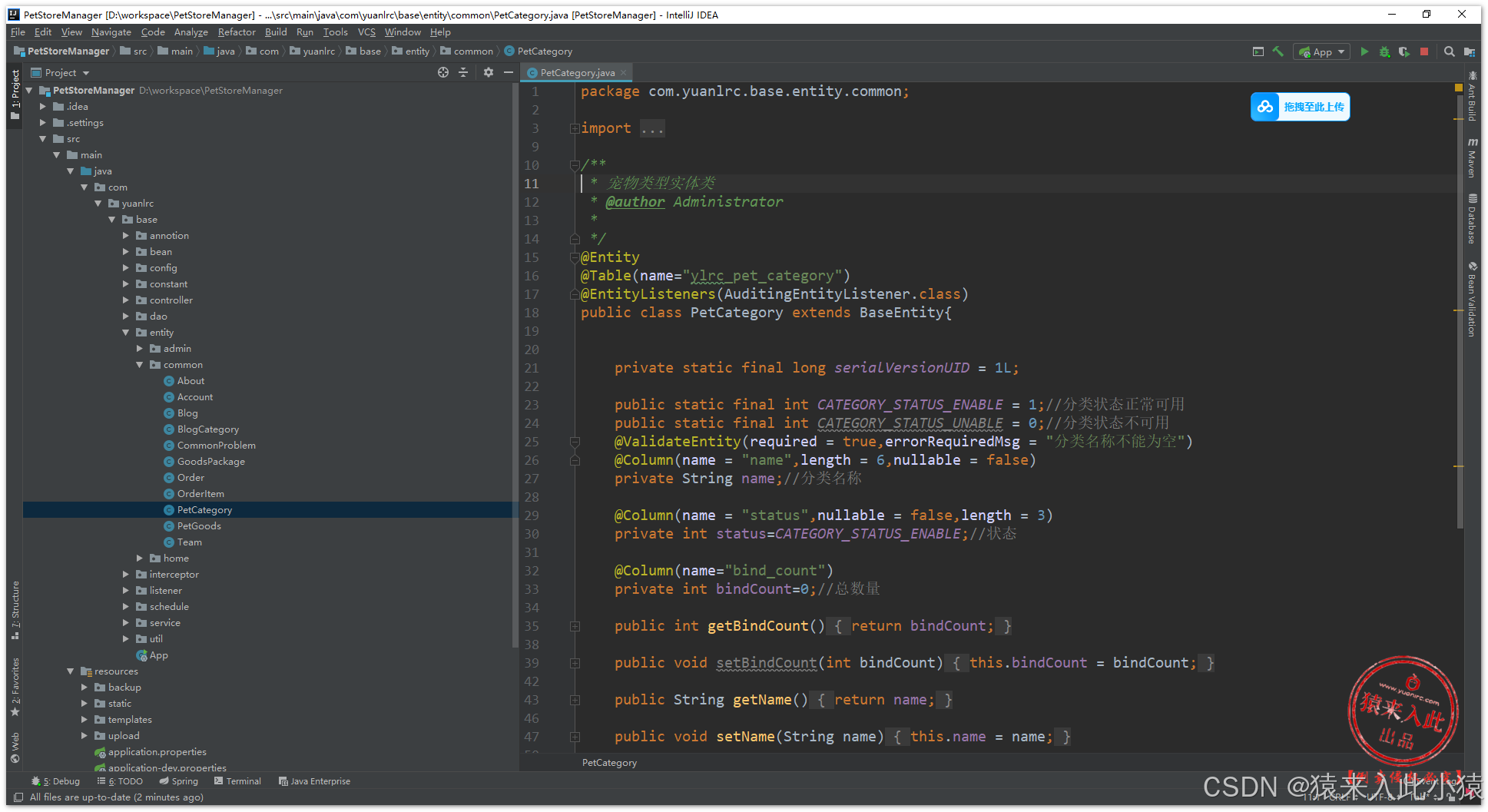The width and height of the screenshot is (1488, 812).
Task: Toggle the Structure tool window
Action: point(15,610)
